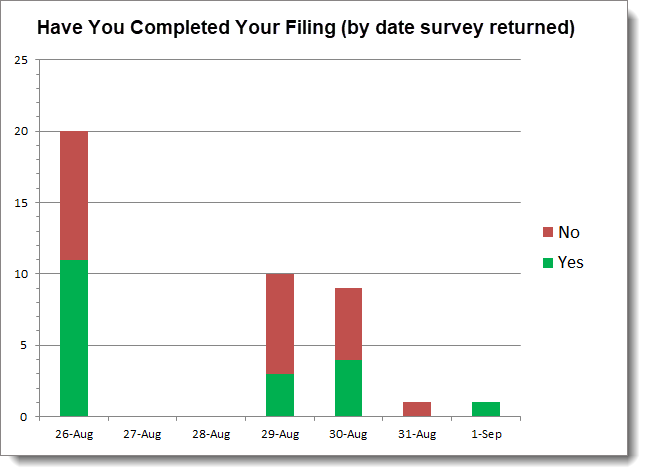Image resolution: width=648 pixels, height=476 pixels.
Task: Select the chart title text
Action: pos(306,27)
